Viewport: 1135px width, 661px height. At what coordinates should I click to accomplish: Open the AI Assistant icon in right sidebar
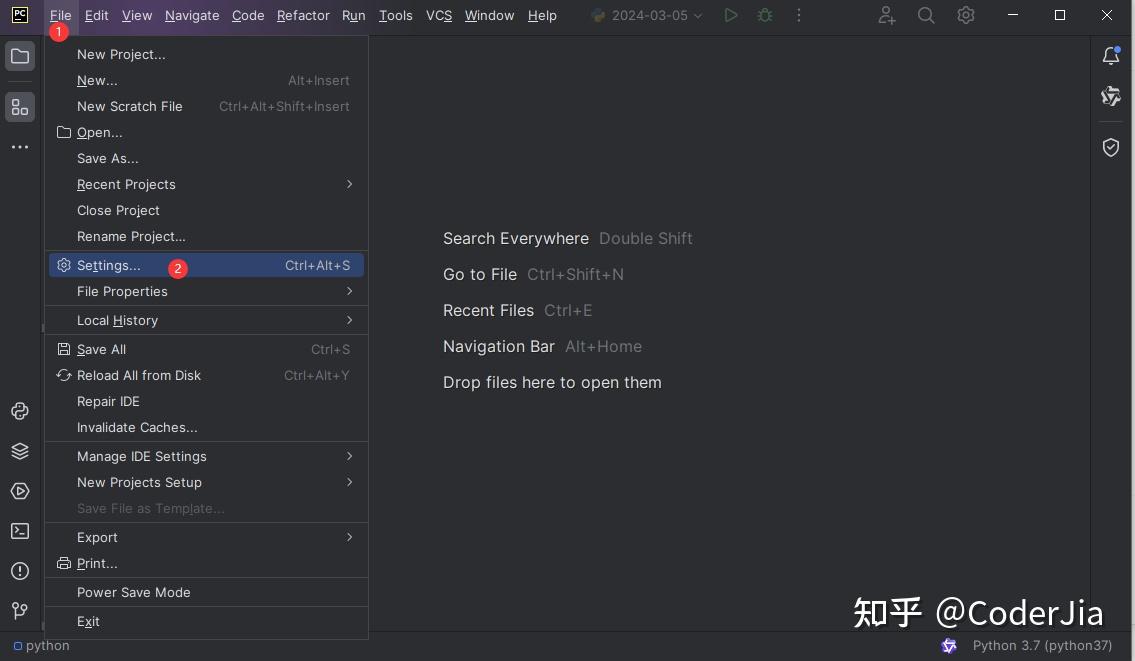point(1111,96)
